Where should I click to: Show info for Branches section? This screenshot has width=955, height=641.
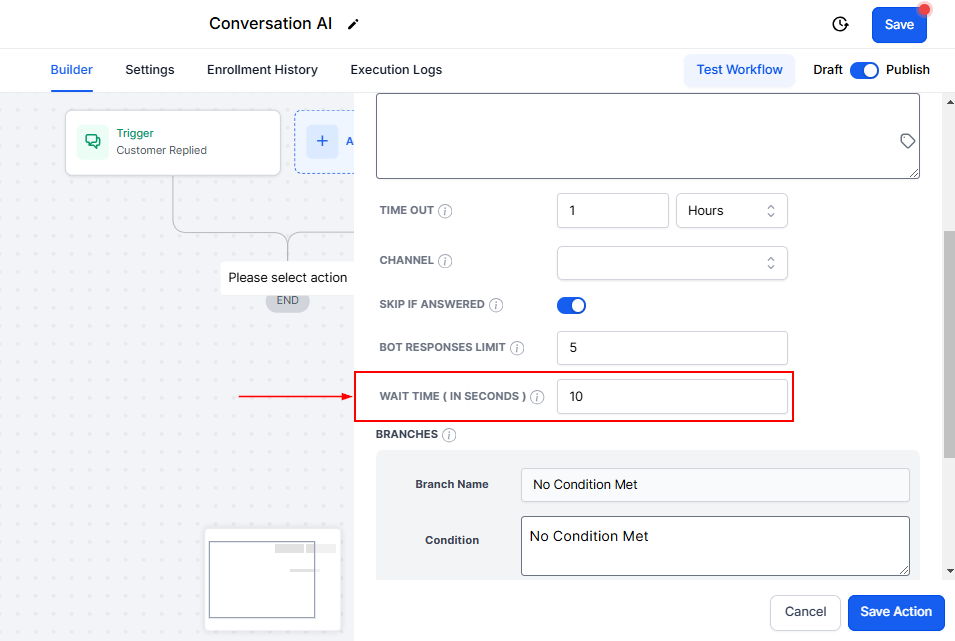449,435
